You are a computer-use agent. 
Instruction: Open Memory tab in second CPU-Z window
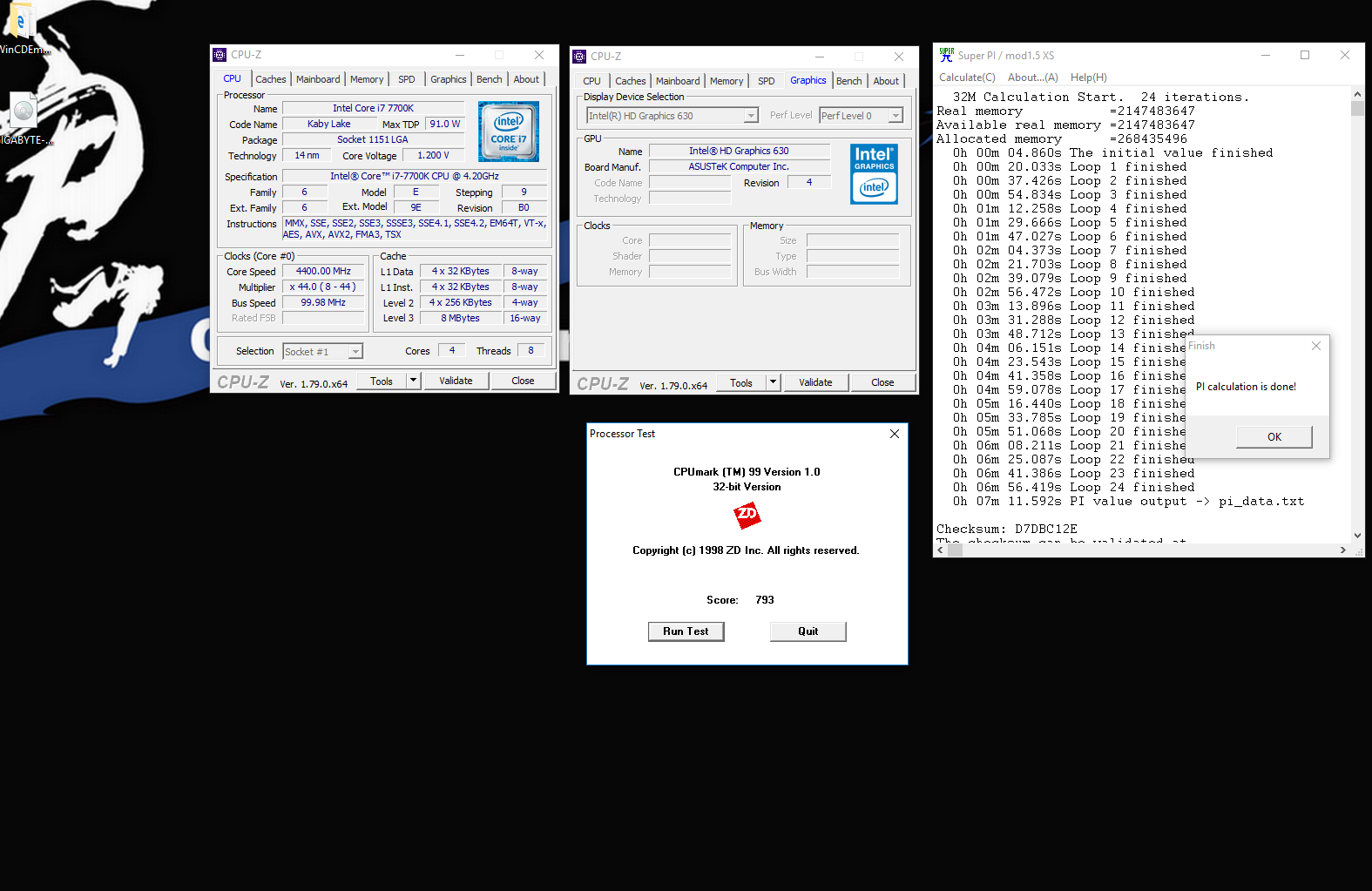727,81
